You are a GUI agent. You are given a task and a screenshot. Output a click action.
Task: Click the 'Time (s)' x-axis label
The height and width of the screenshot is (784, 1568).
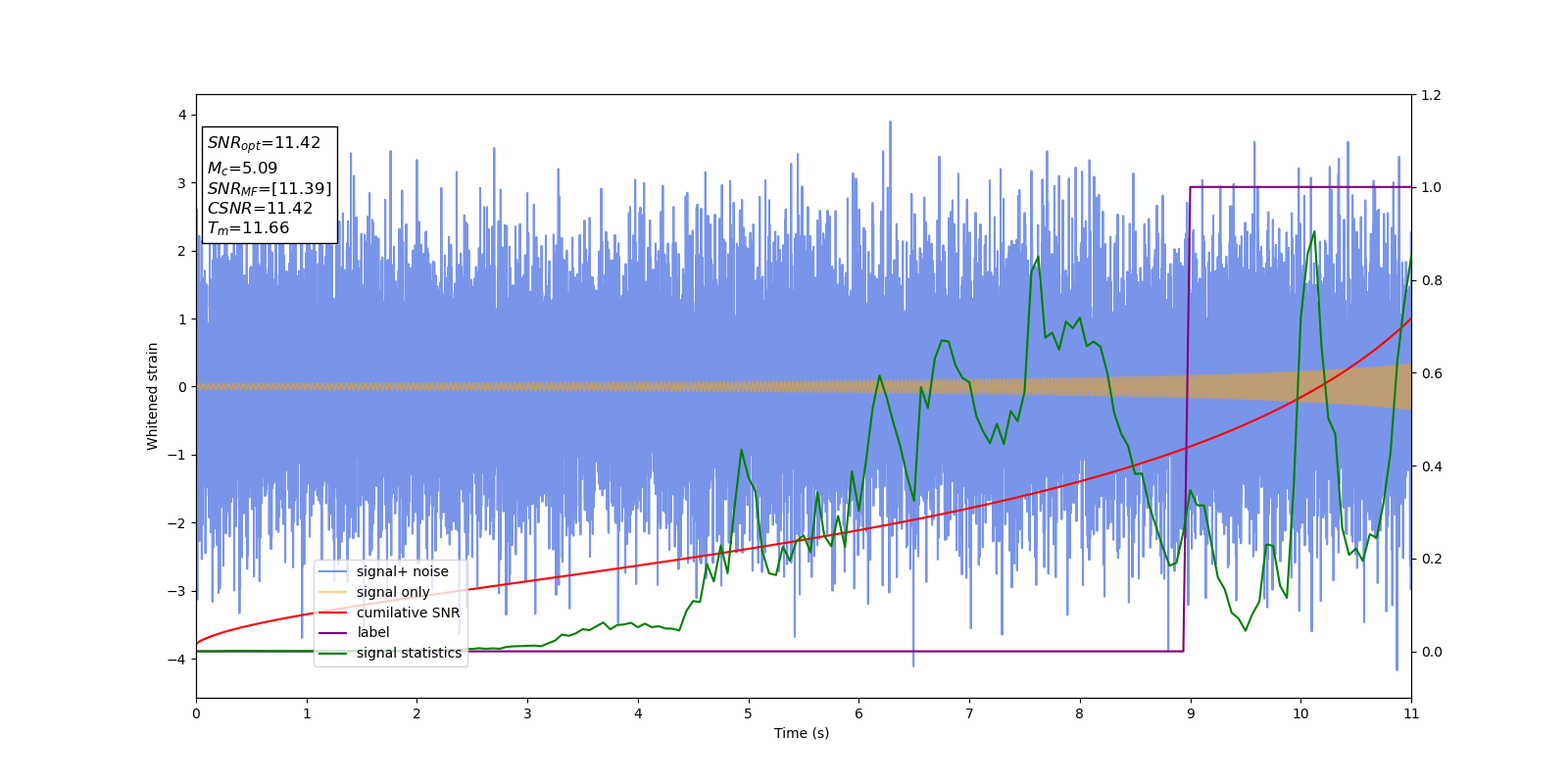pos(802,733)
